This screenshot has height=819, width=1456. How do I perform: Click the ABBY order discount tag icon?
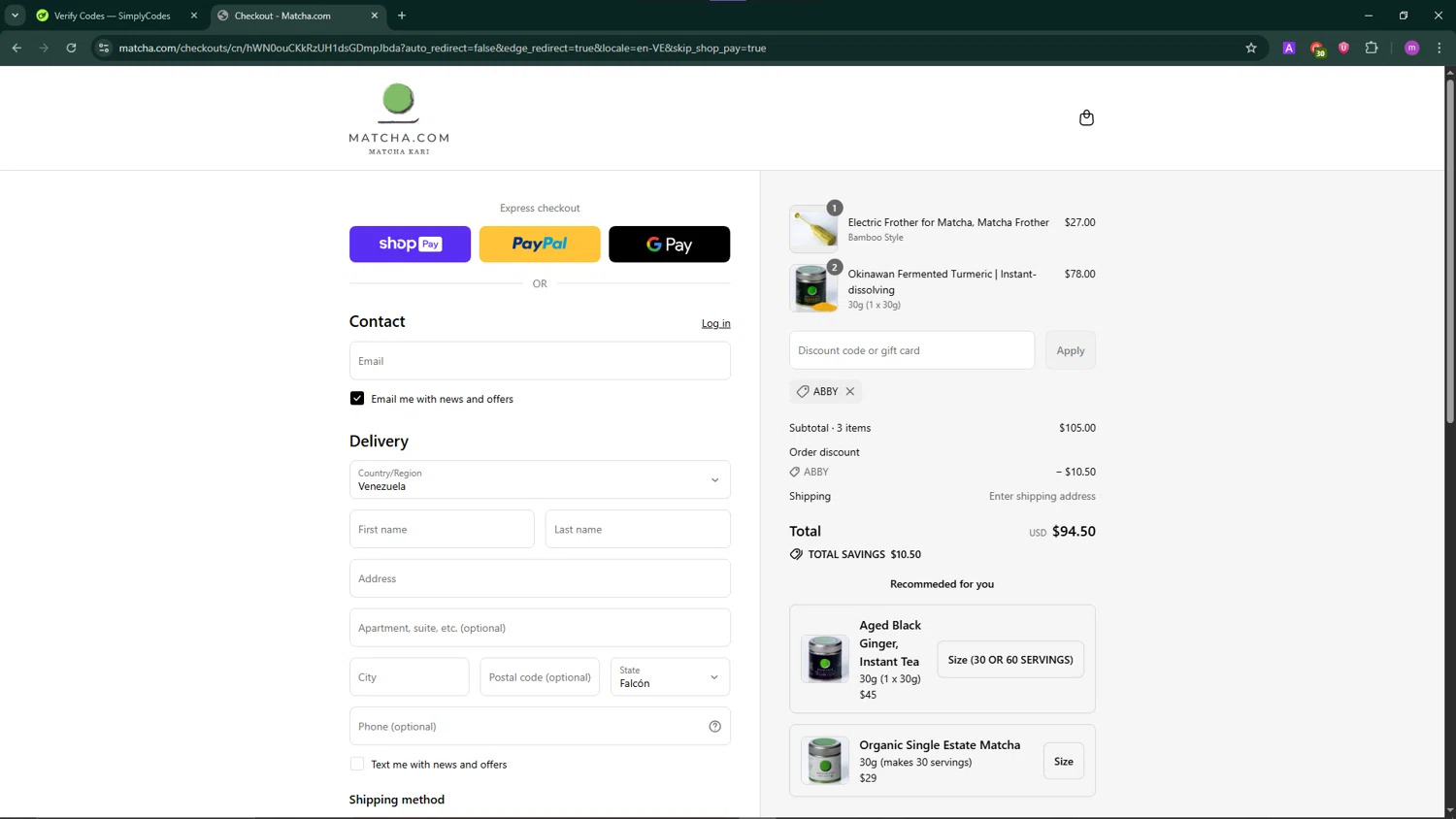[x=795, y=472]
